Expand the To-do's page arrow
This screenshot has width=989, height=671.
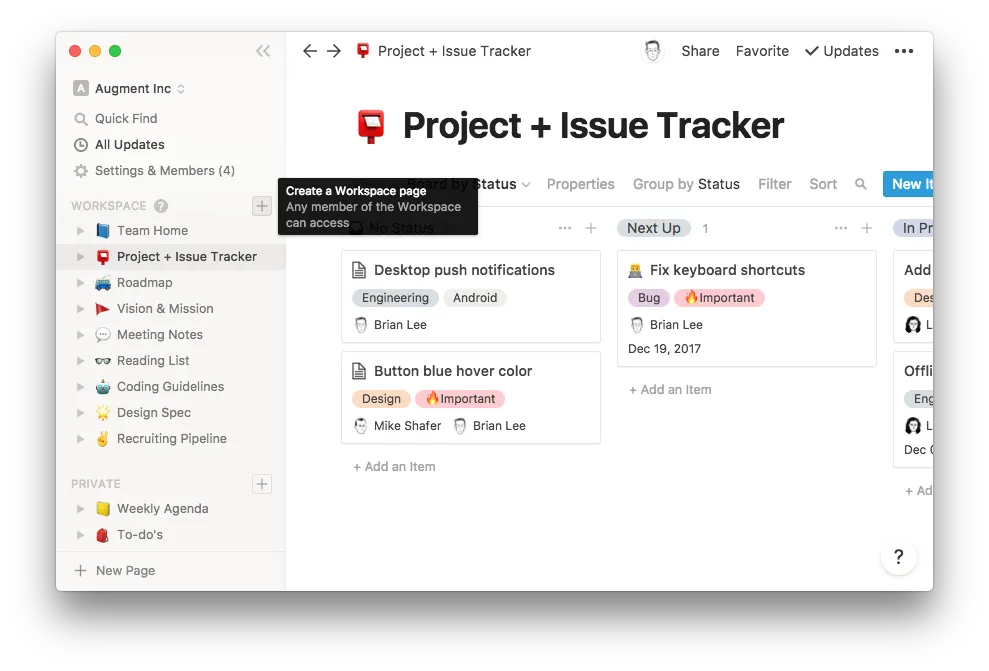coord(80,534)
